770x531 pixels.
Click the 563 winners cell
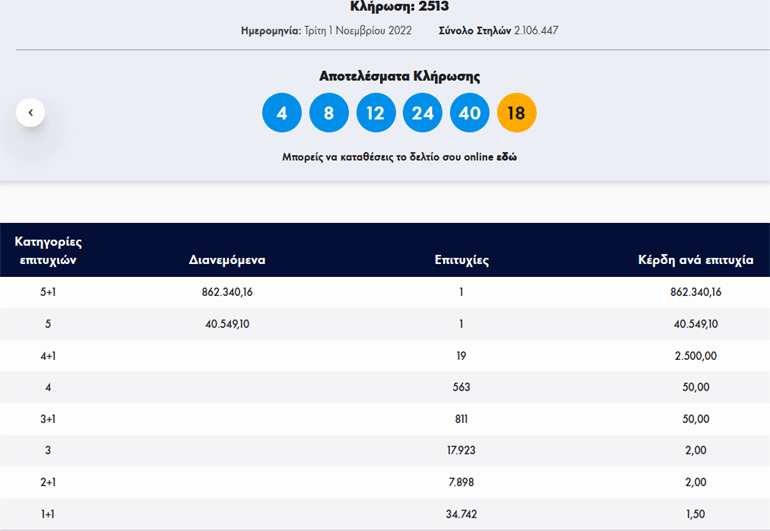(461, 387)
